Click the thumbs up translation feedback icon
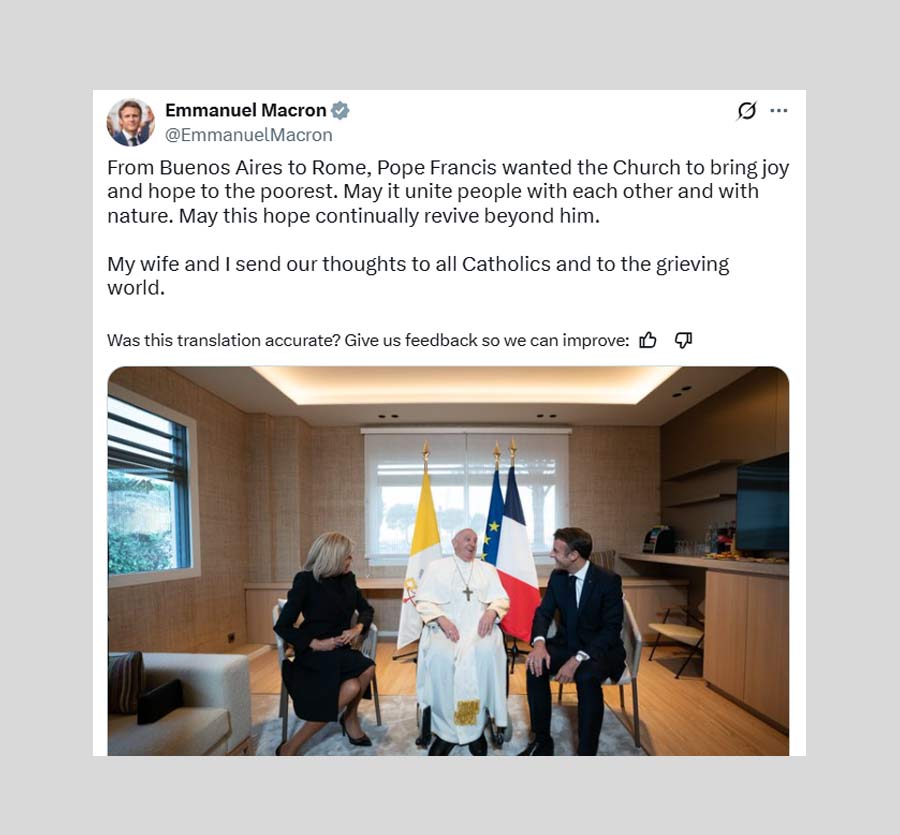This screenshot has height=835, width=900. pyautogui.click(x=648, y=340)
